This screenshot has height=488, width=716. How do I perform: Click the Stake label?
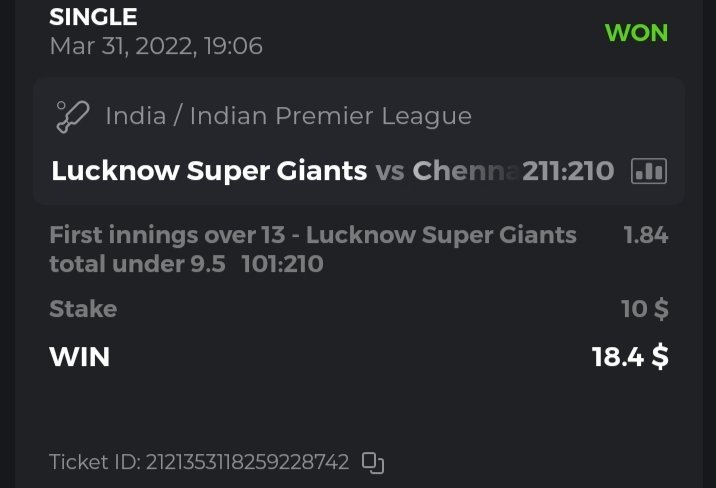tap(83, 309)
